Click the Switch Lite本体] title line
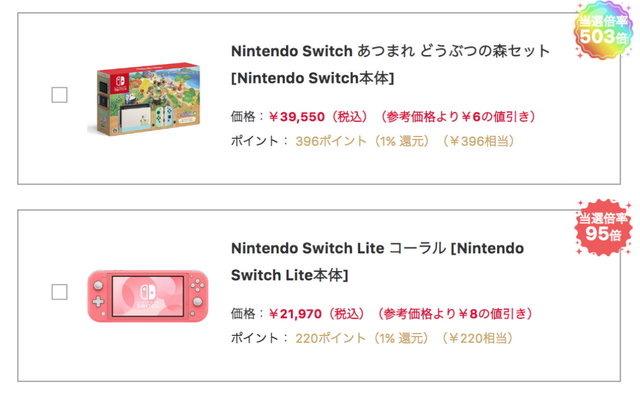 coord(291,275)
